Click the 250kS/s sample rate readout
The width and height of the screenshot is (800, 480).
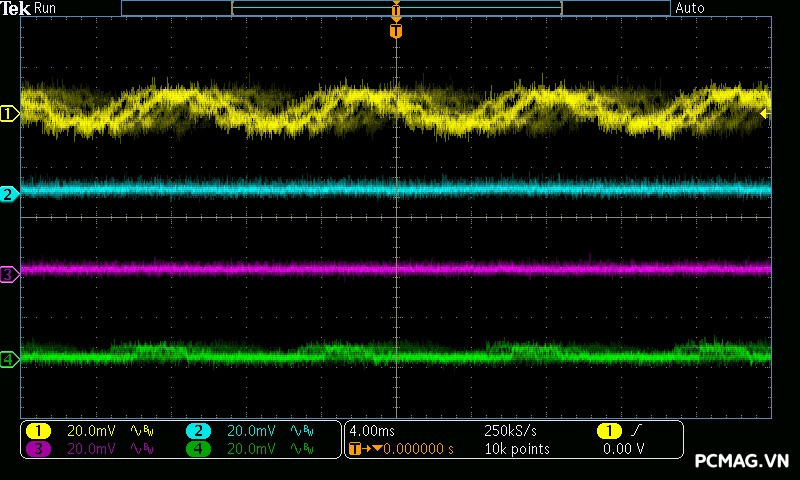tap(509, 430)
